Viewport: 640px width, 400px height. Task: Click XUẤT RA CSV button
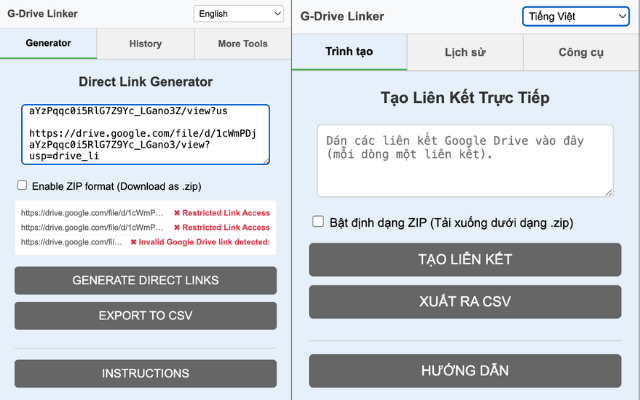pos(465,302)
